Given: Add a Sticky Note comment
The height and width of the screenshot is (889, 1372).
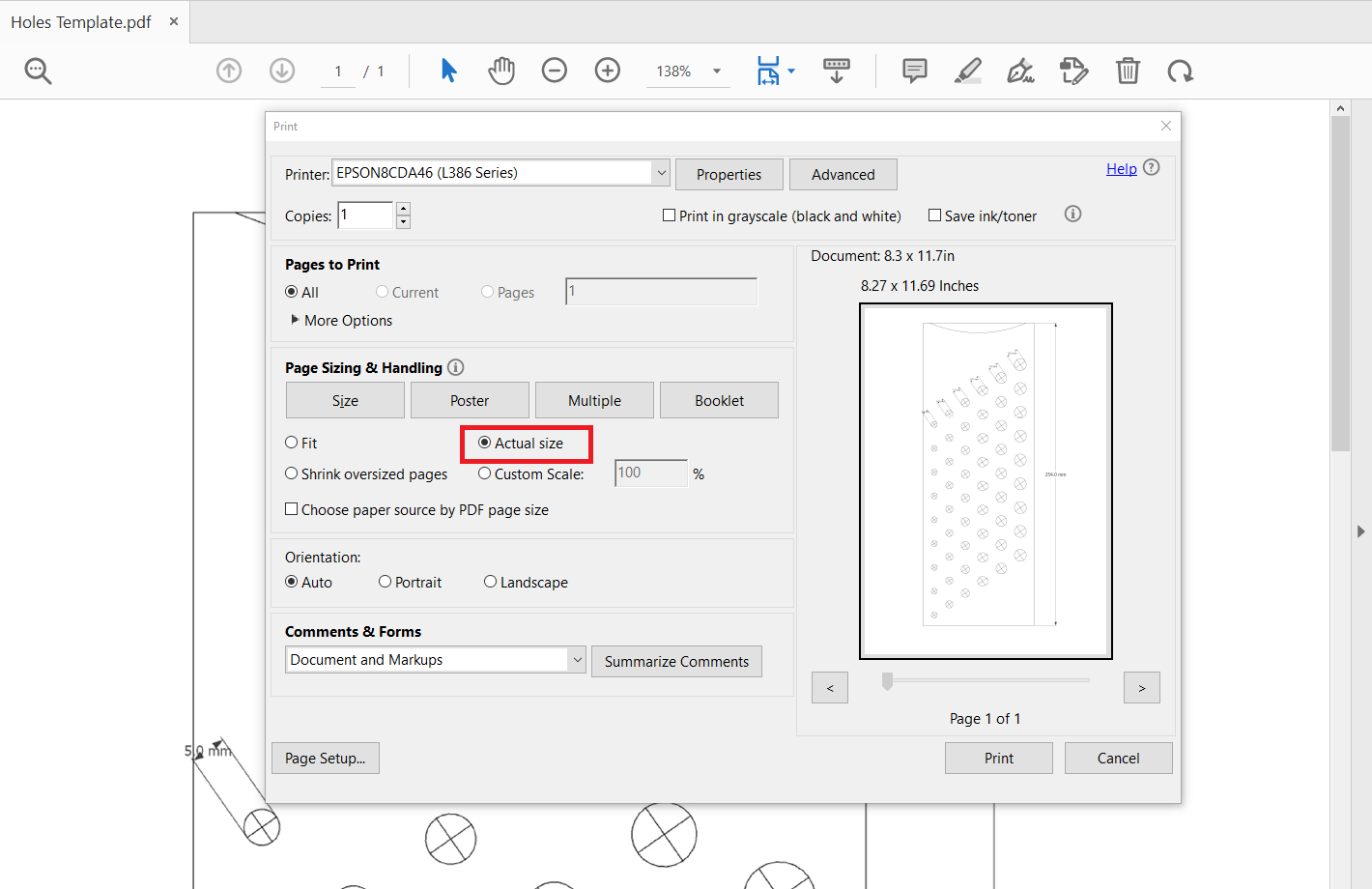Looking at the screenshot, I should point(914,70).
